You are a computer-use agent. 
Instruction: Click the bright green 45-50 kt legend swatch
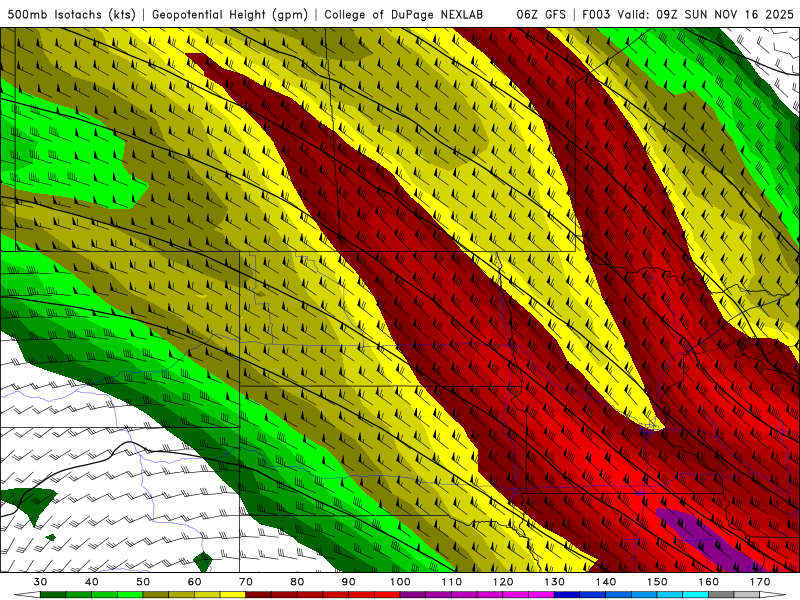pyautogui.click(x=130, y=595)
